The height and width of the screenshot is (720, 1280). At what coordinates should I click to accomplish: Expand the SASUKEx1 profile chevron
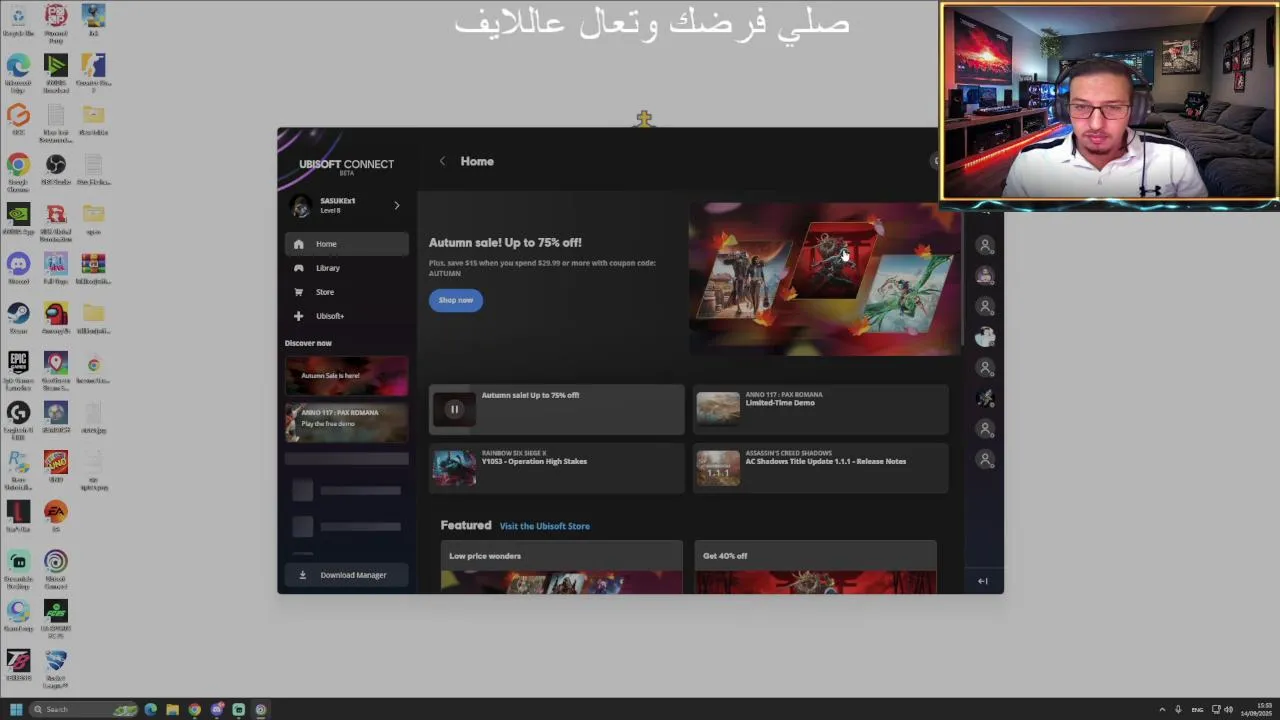396,206
